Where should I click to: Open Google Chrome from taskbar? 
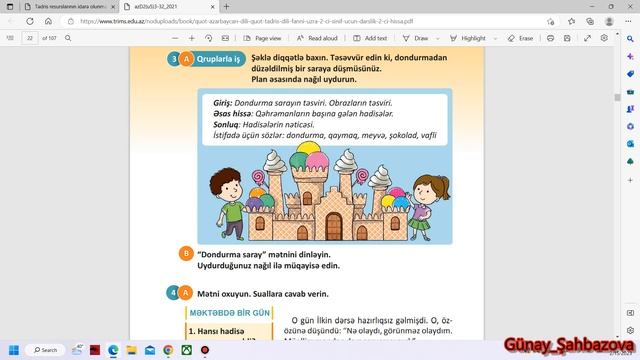tap(168, 350)
